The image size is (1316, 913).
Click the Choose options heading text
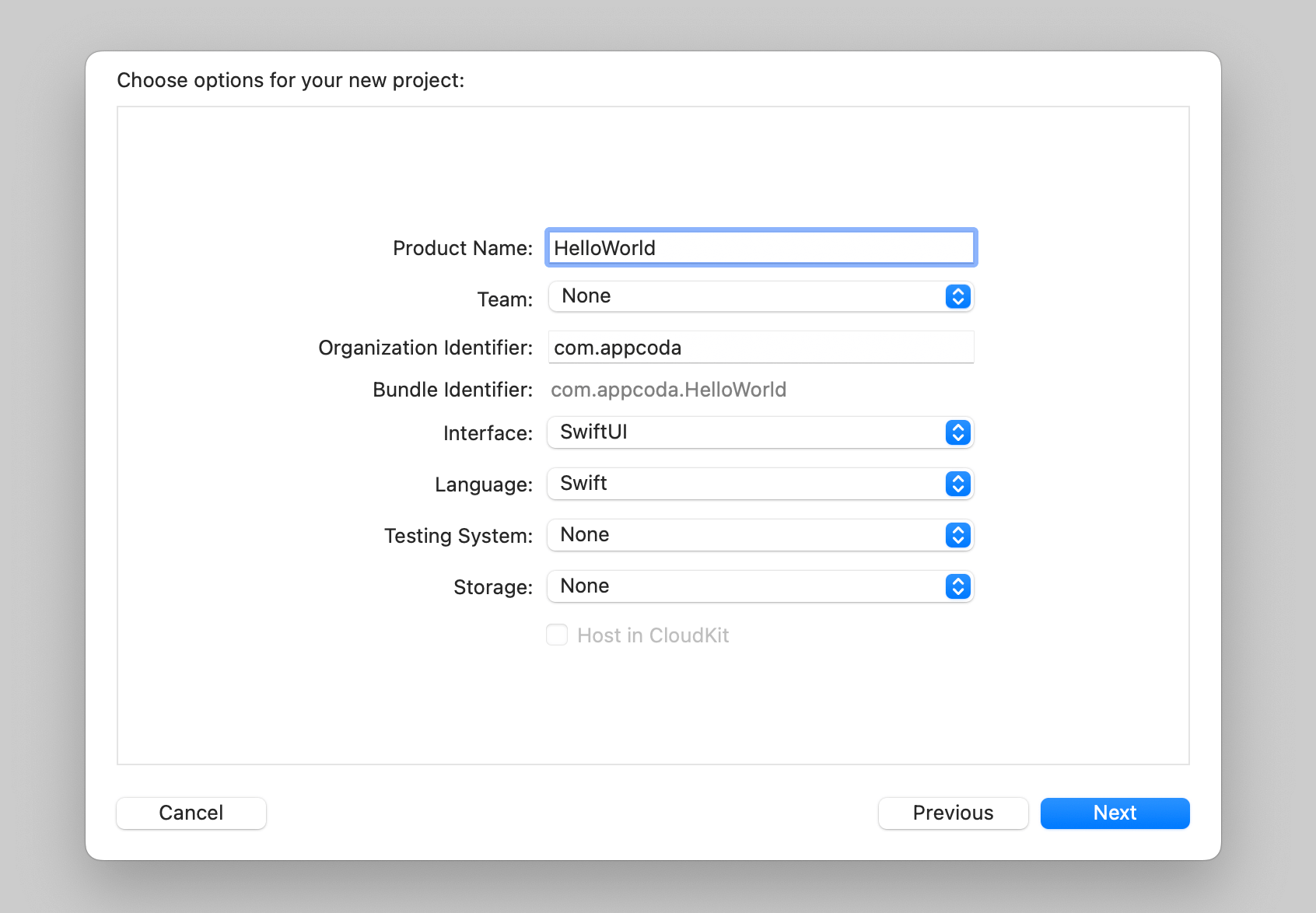tap(290, 80)
